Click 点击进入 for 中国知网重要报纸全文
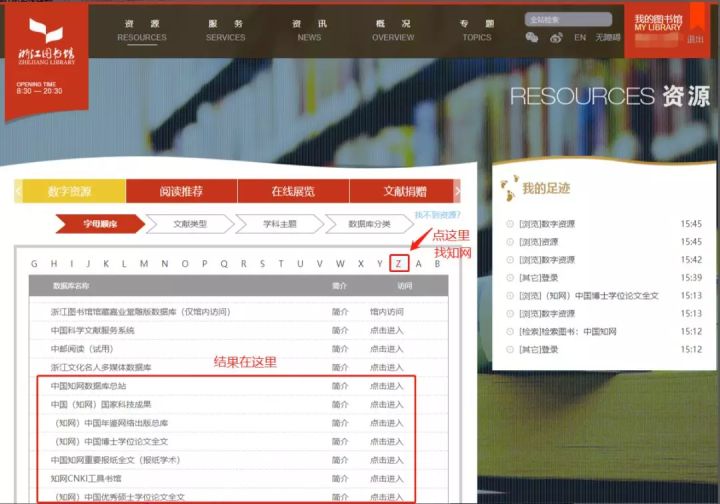The image size is (720, 504). [387, 460]
